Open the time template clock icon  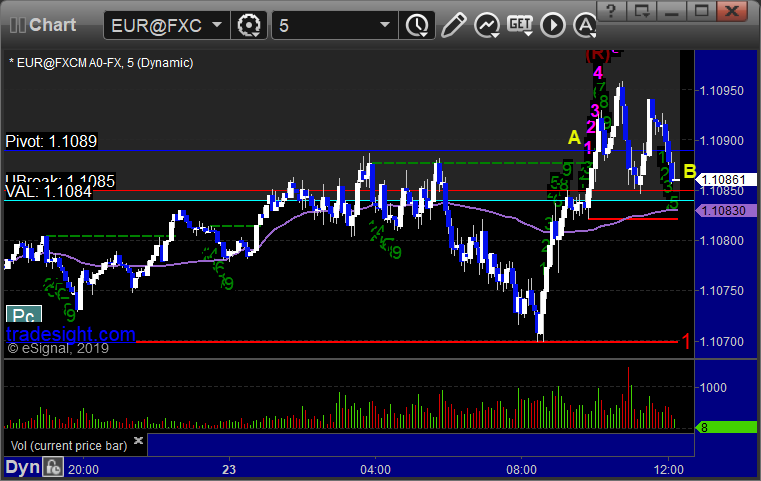[x=417, y=25]
